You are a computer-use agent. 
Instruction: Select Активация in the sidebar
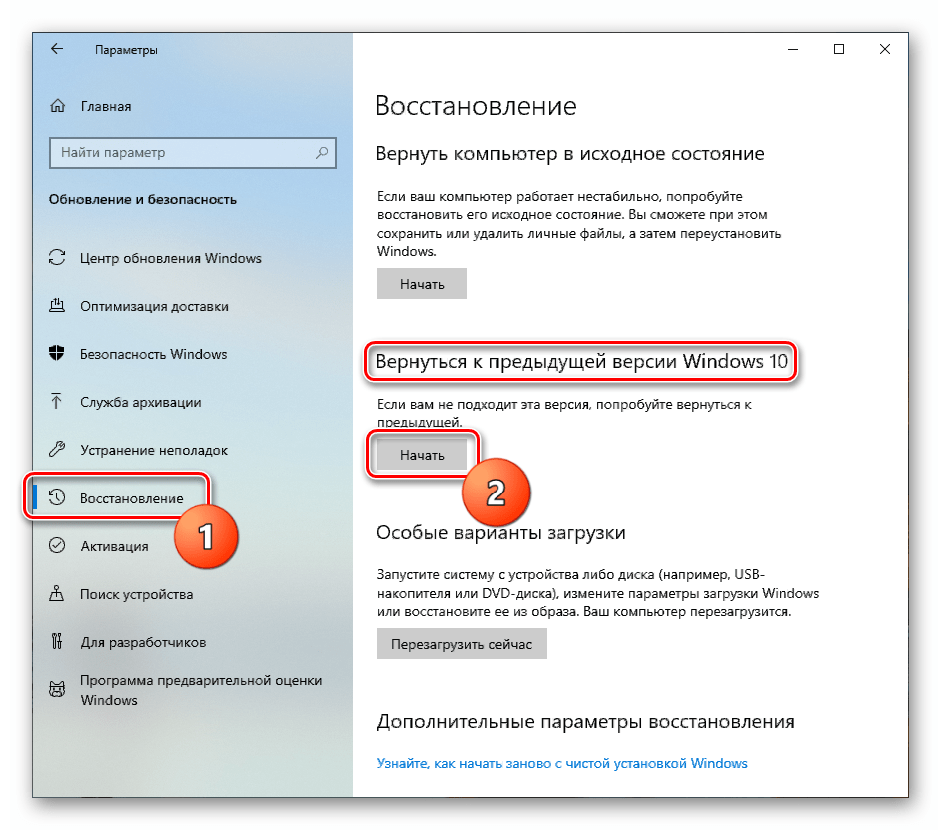click(x=114, y=546)
